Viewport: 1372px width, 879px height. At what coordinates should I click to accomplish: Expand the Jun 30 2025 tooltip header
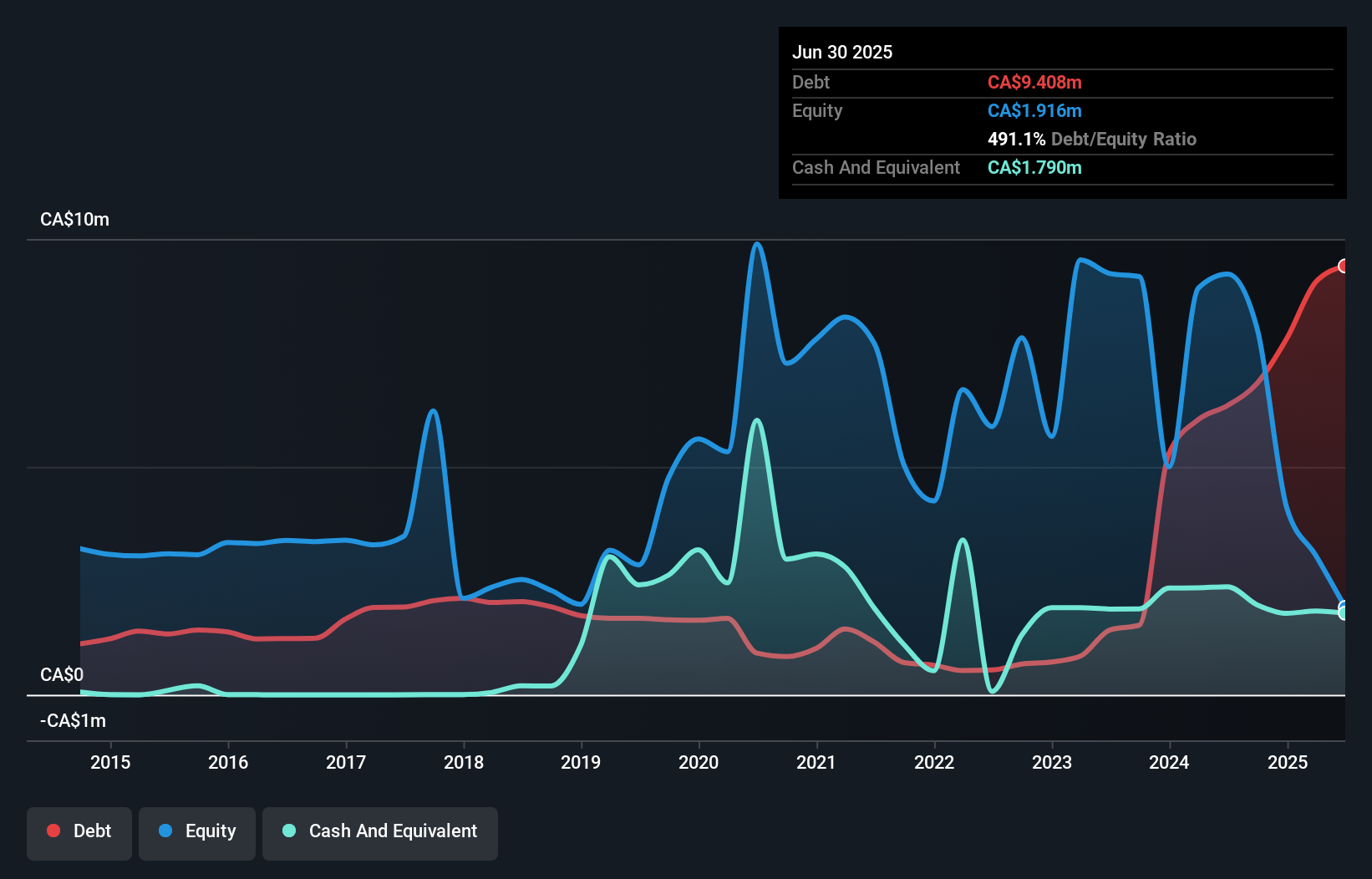pyautogui.click(x=842, y=52)
